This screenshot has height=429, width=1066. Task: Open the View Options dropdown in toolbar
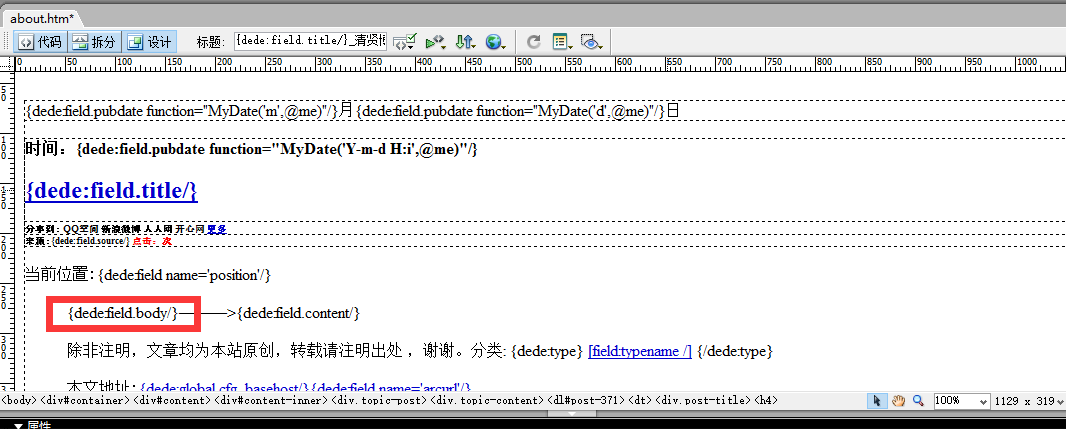562,42
